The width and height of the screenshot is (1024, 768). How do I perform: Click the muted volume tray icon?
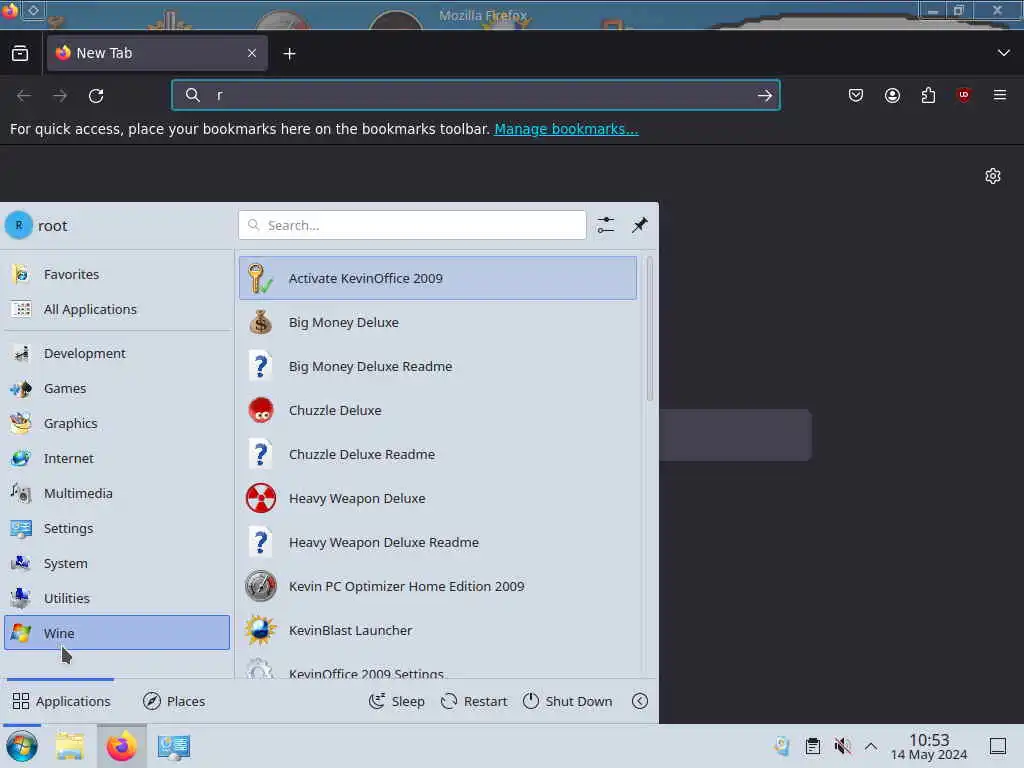842,746
